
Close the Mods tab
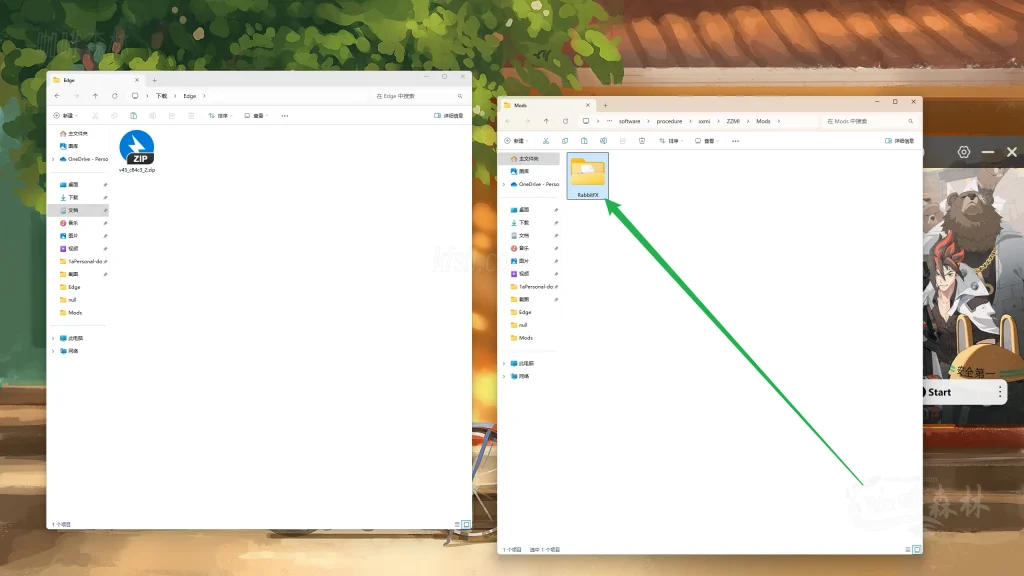coord(587,105)
